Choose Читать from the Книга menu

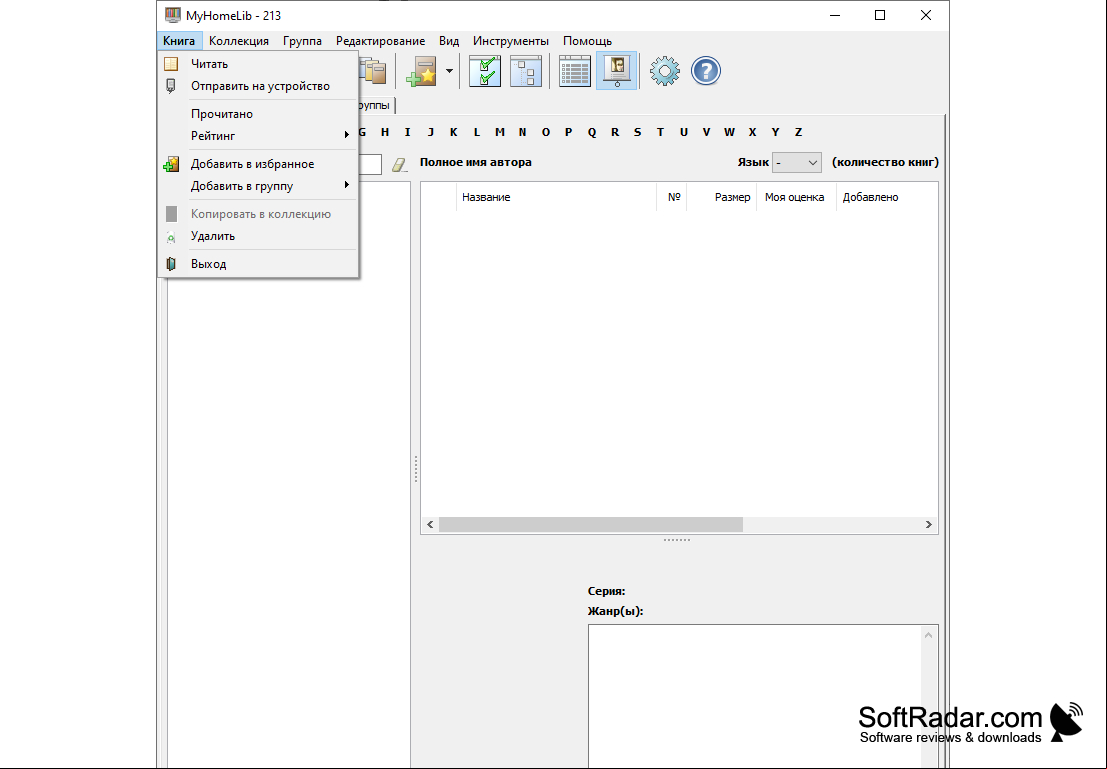(x=260, y=64)
